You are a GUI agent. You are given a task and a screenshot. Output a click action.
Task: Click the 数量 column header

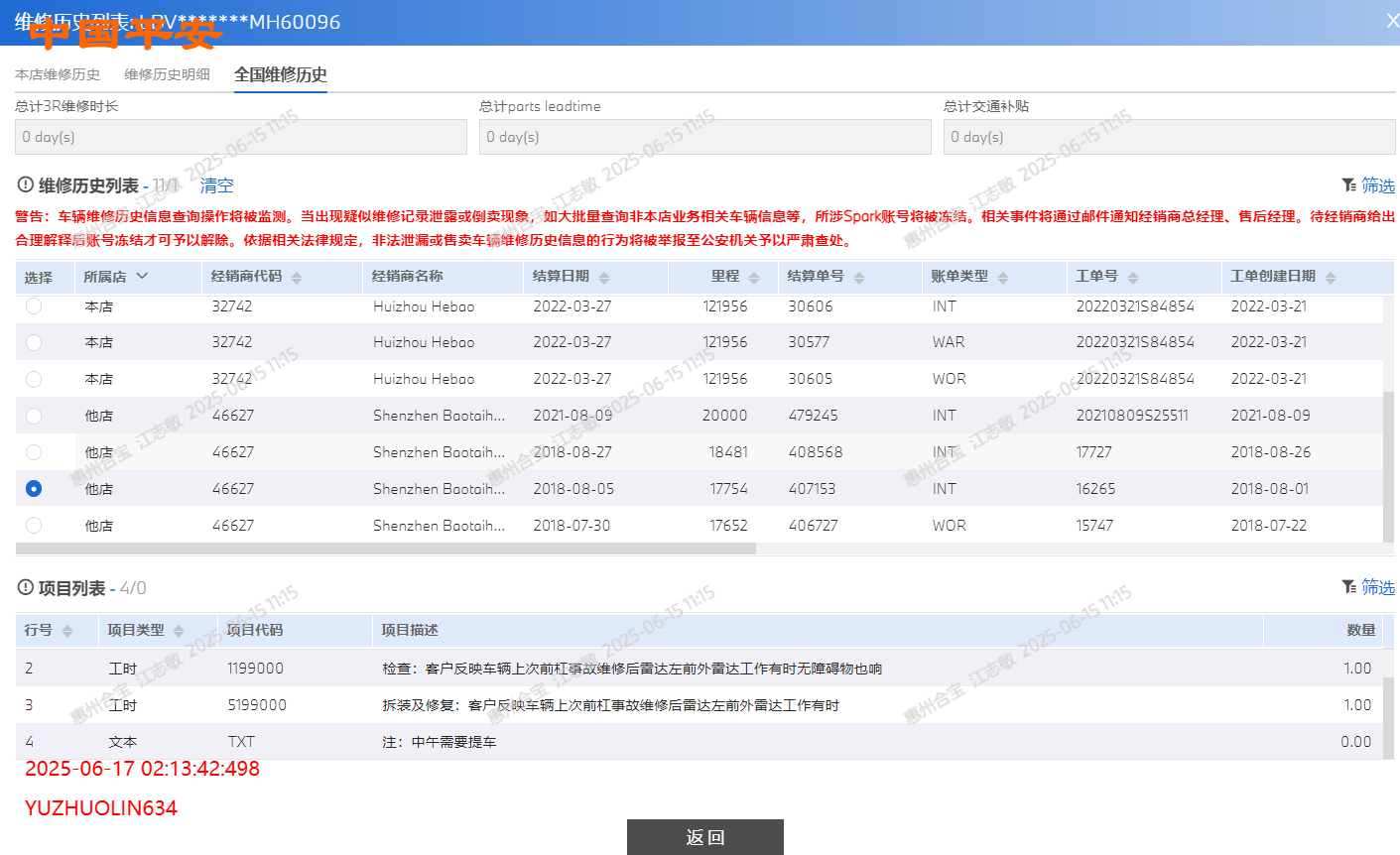[x=1361, y=630]
